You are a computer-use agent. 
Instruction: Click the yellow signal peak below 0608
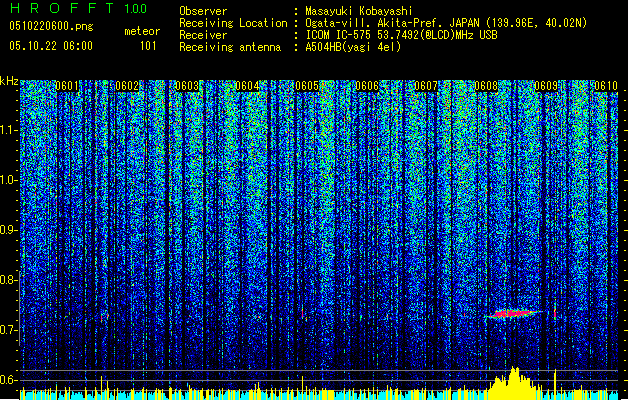[x=514, y=381]
